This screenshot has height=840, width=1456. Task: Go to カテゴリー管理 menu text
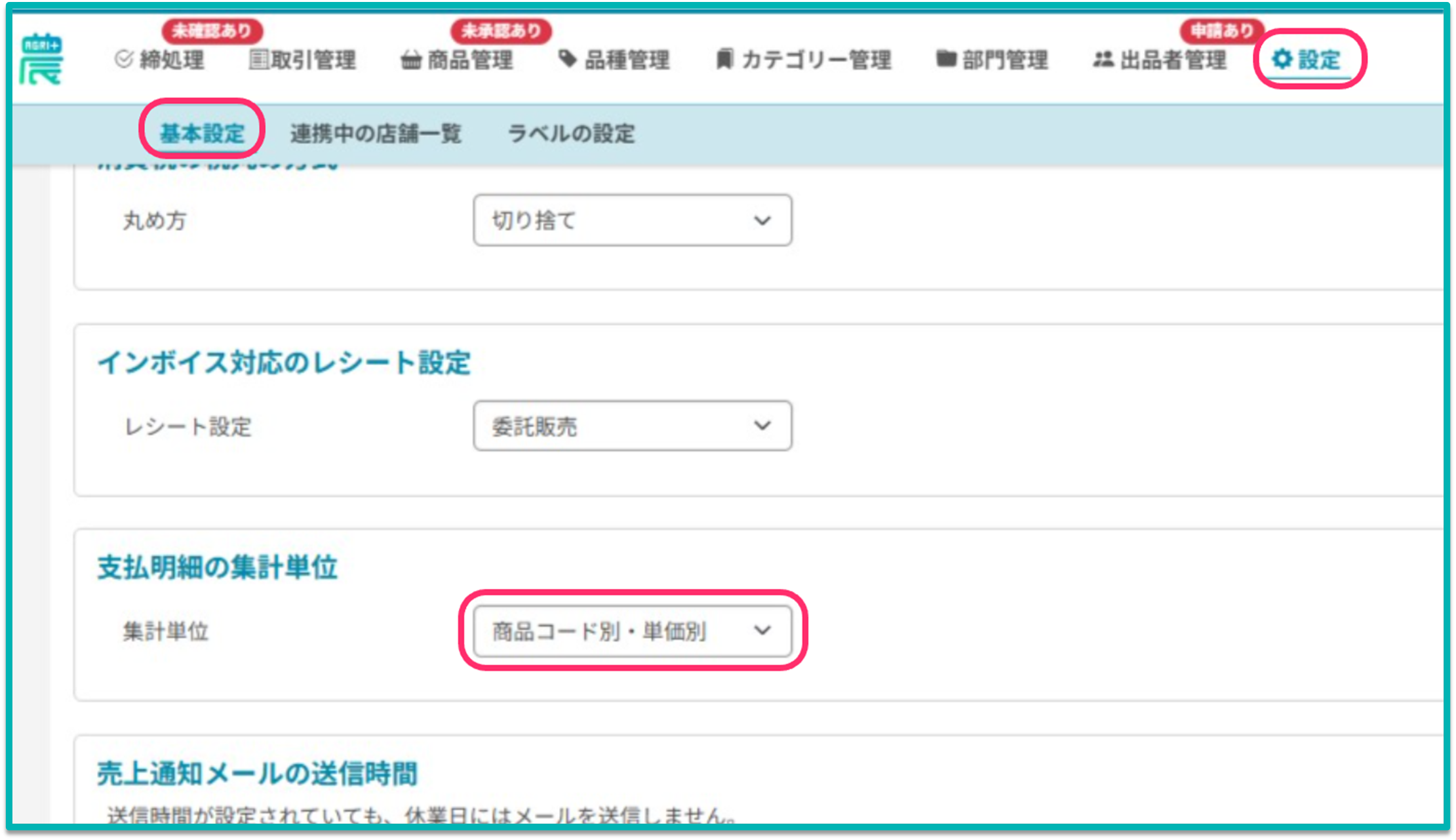coord(816,60)
